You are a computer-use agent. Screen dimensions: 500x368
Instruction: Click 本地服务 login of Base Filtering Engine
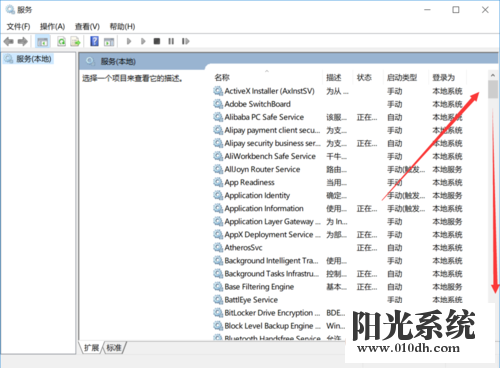click(x=447, y=287)
